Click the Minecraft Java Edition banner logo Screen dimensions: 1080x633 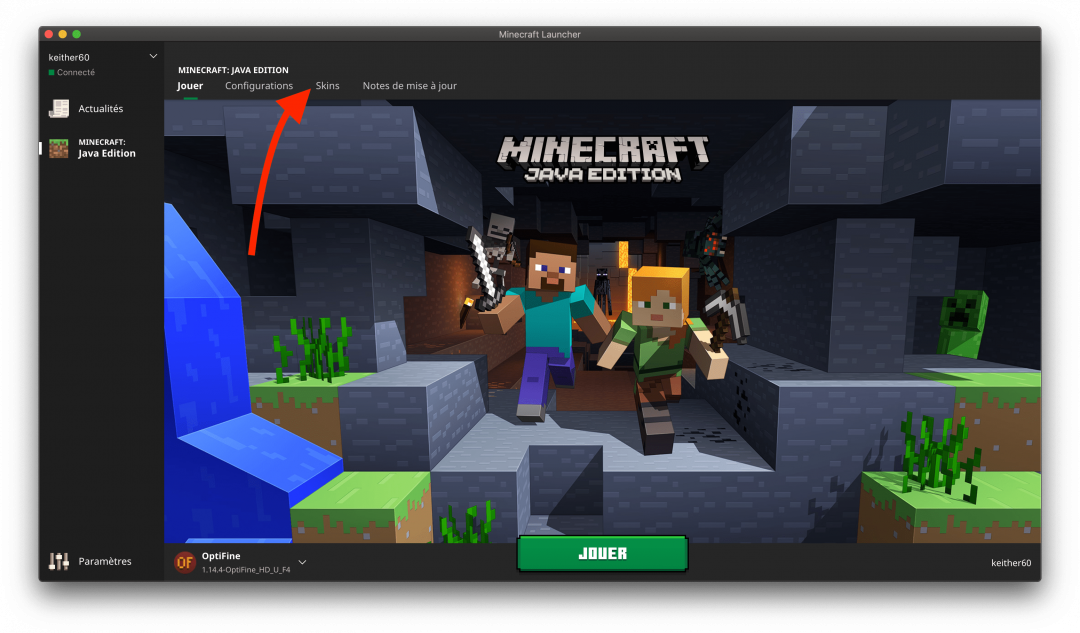pos(603,160)
